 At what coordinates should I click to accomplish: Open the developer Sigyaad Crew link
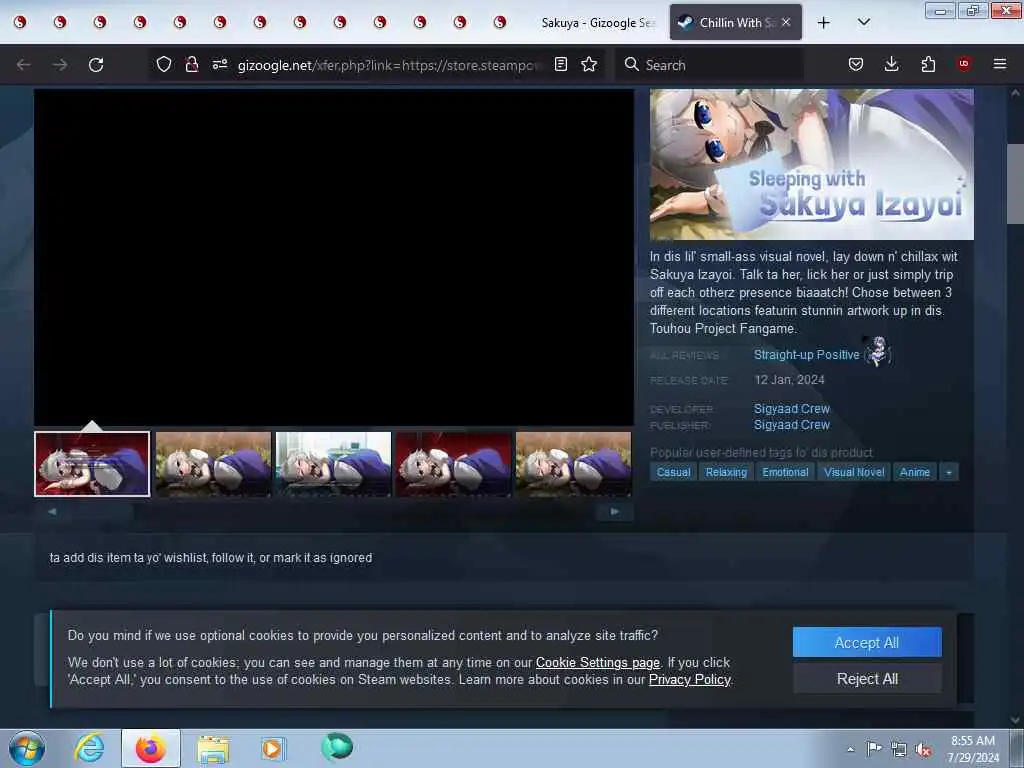pyautogui.click(x=792, y=409)
